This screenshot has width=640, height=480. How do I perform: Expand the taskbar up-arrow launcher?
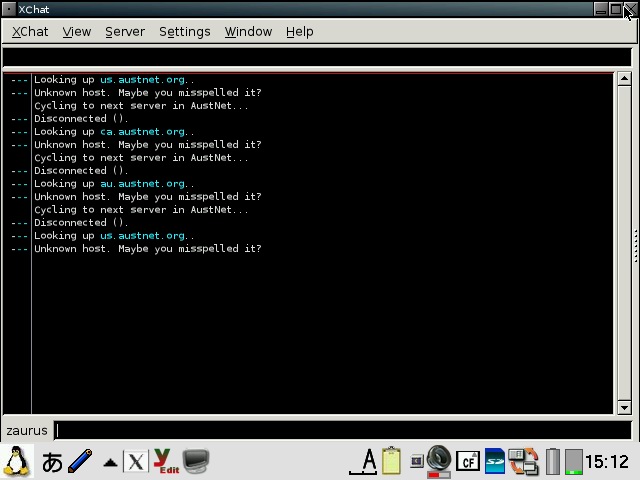point(110,462)
